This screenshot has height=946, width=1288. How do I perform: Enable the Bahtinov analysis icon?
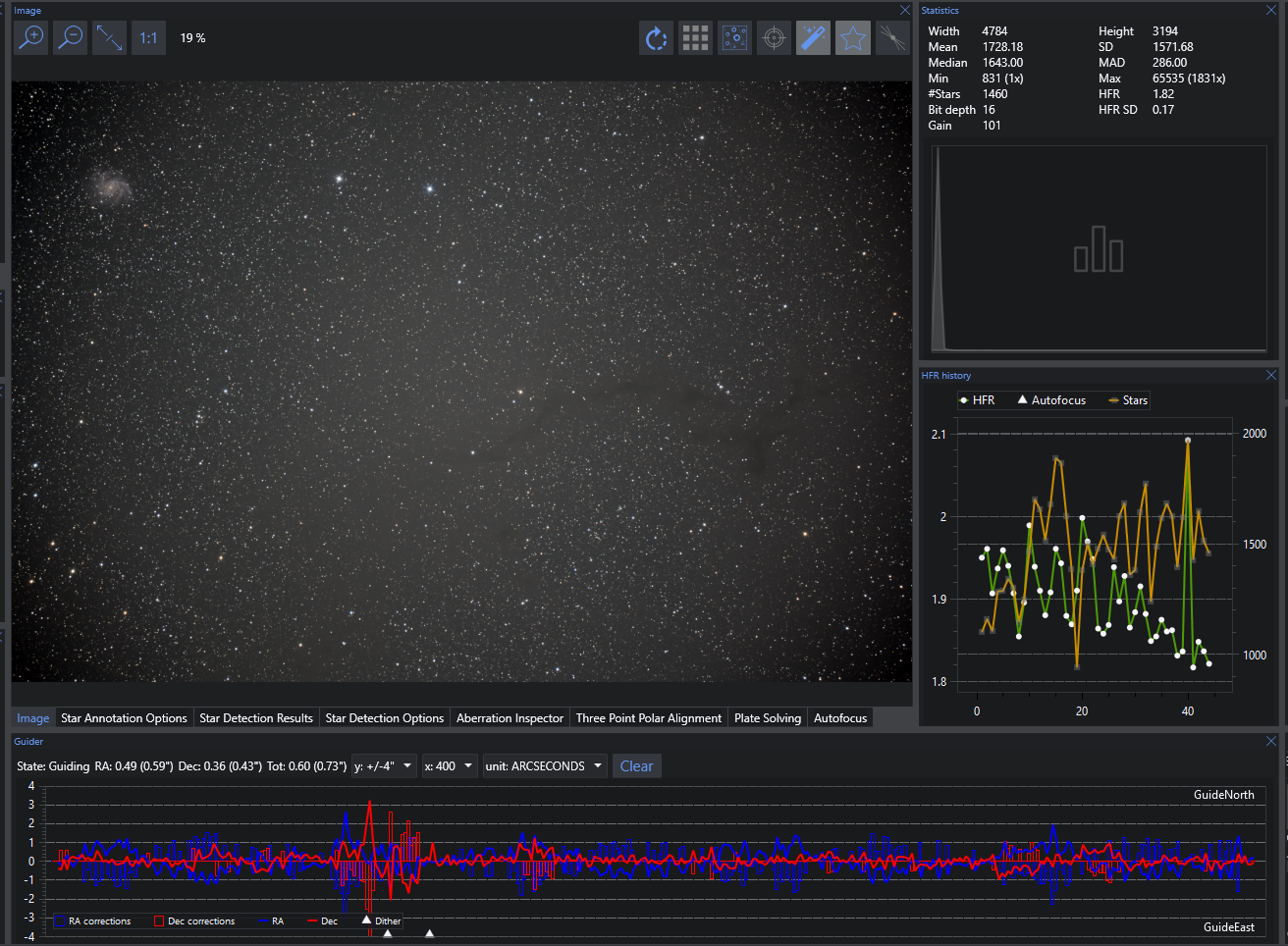tap(891, 38)
